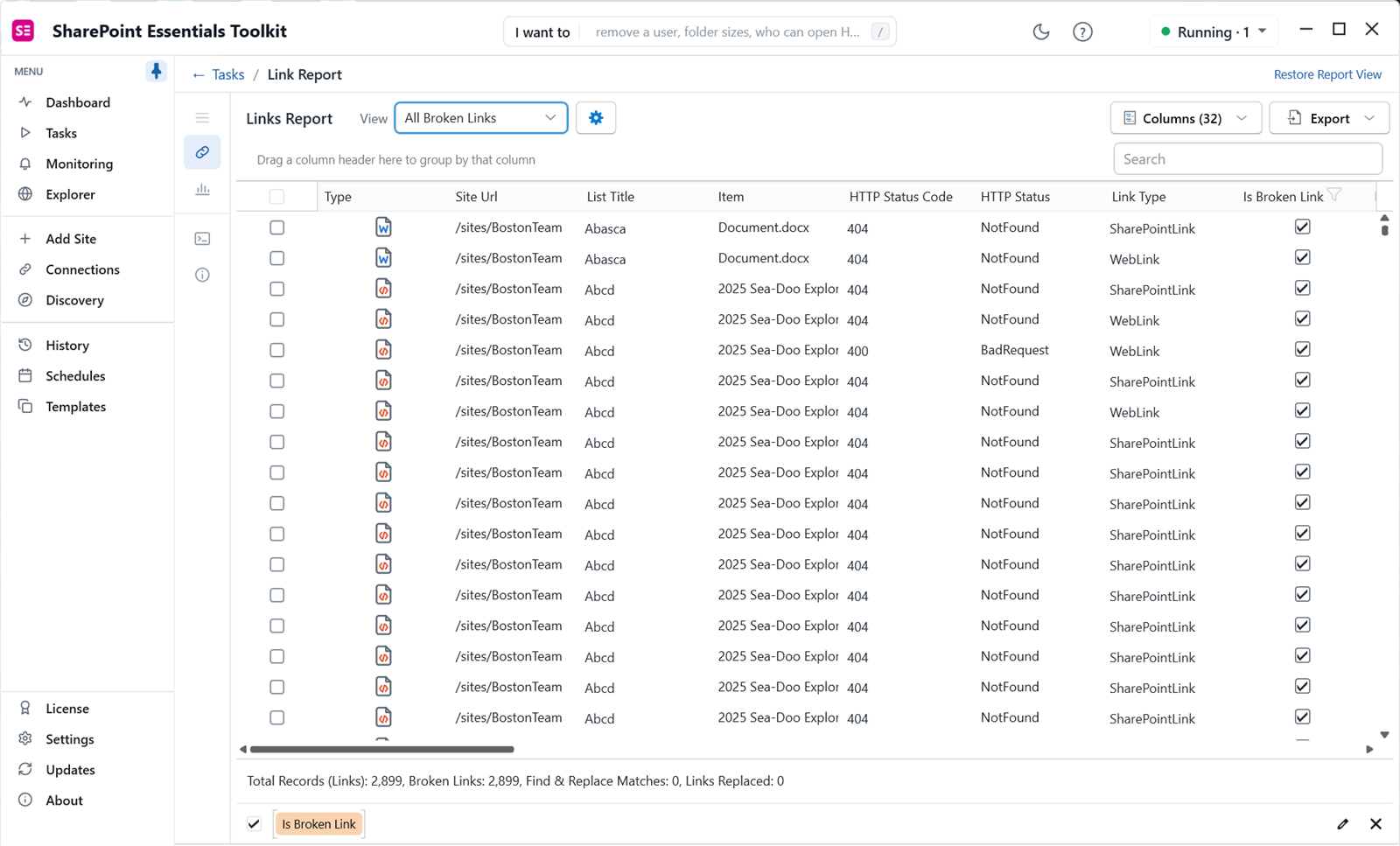This screenshot has height=846, width=1400.
Task: Open the Dashboard menu item
Action: point(78,102)
